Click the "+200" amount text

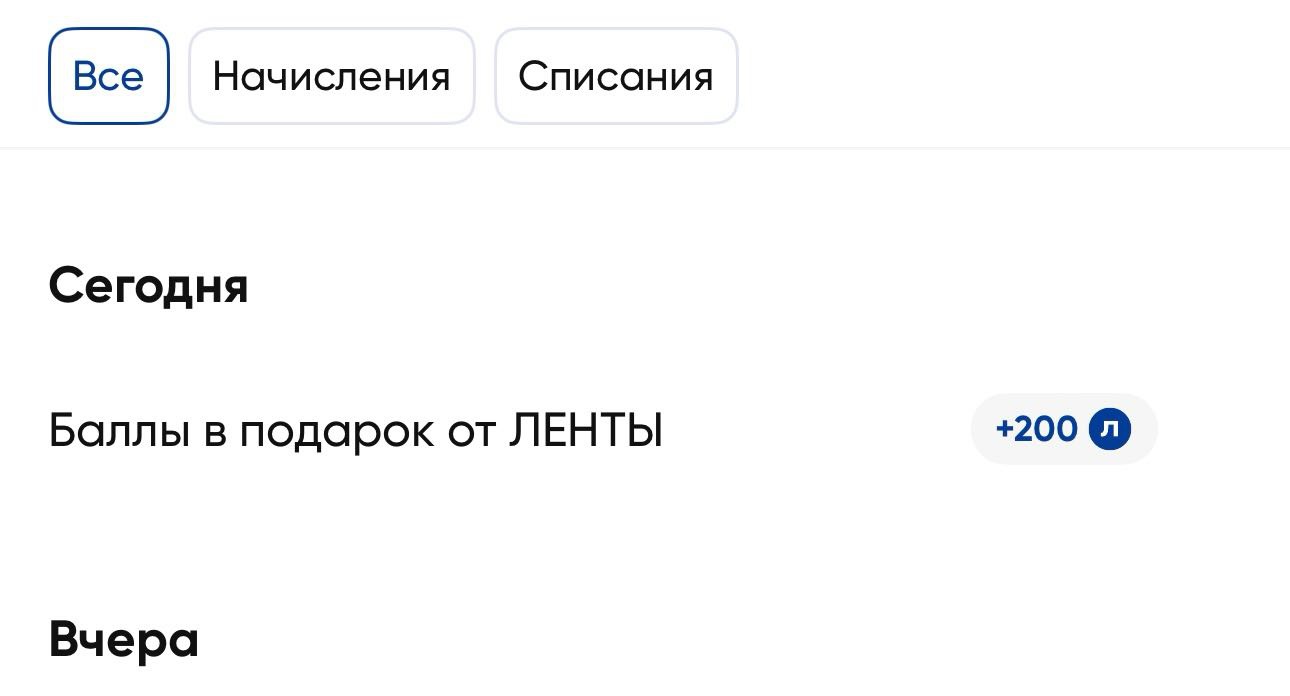(1036, 429)
